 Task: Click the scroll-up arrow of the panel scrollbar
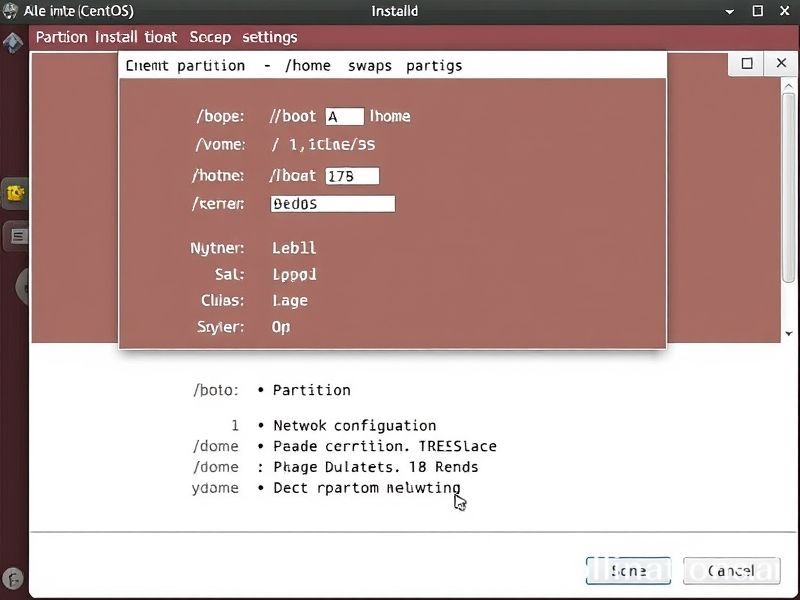tap(789, 86)
